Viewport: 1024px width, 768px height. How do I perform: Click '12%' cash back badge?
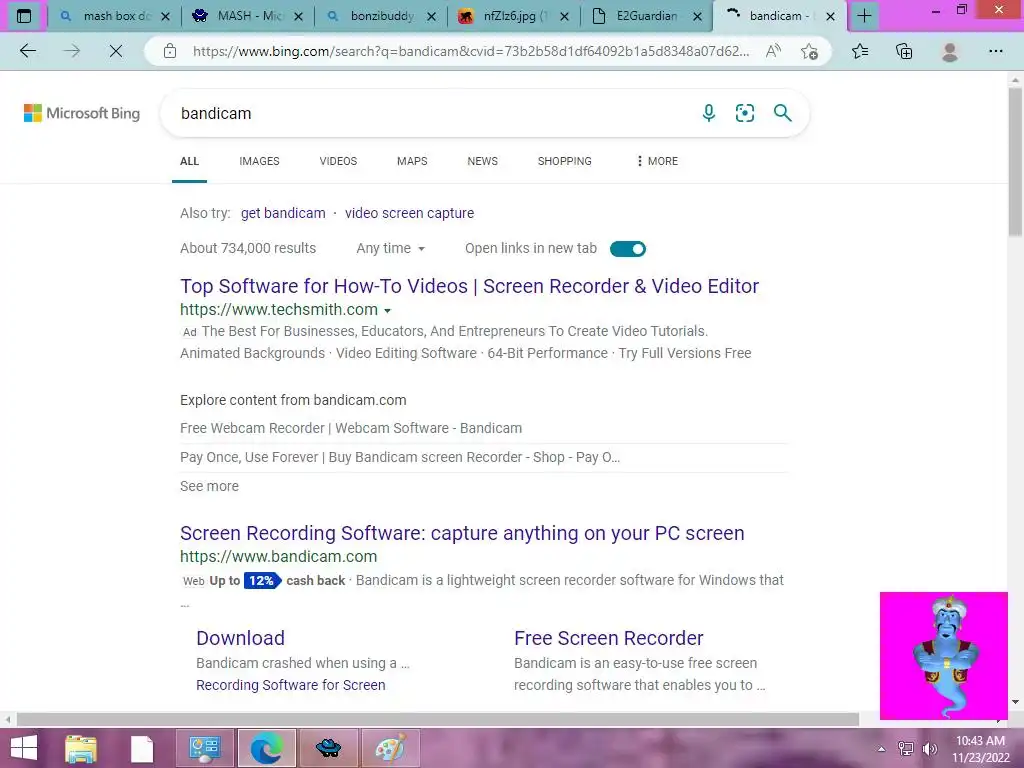pyautogui.click(x=261, y=580)
